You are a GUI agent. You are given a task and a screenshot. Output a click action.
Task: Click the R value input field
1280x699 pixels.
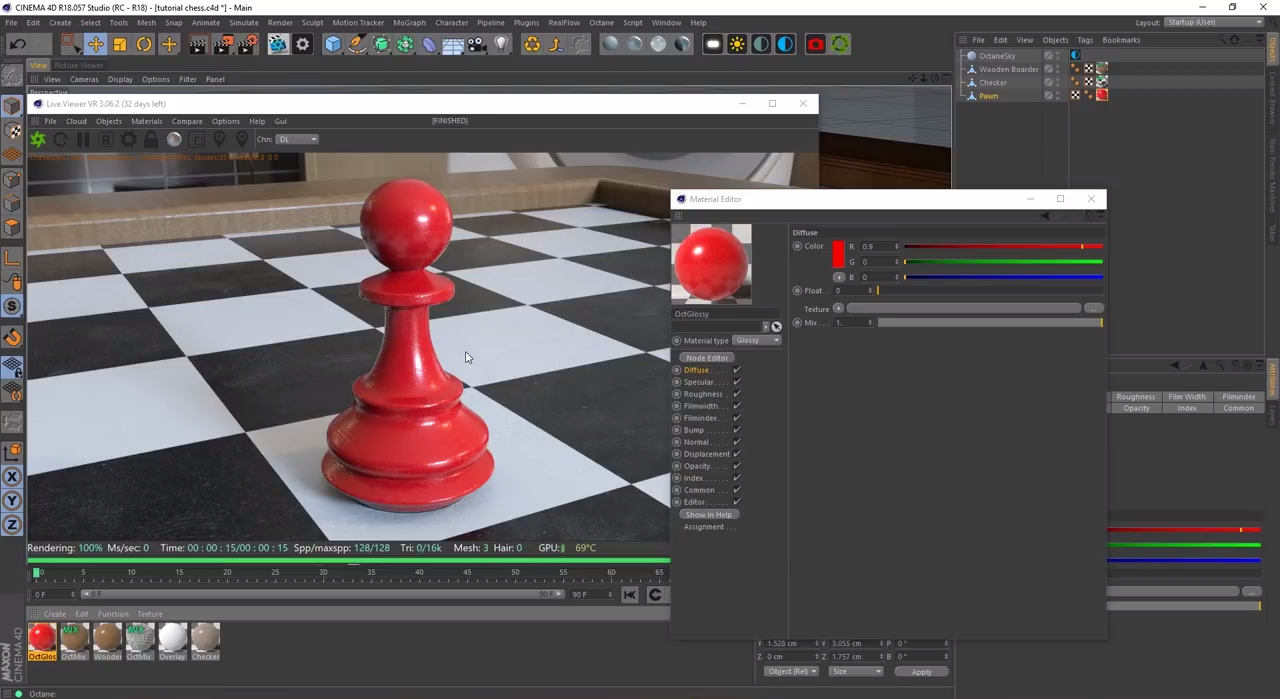point(879,247)
